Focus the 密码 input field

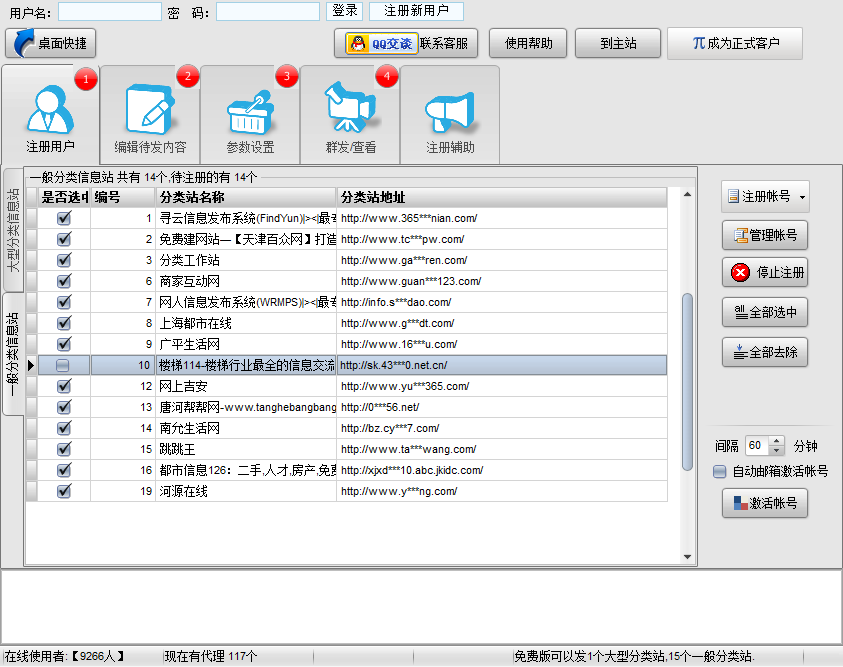coord(268,11)
